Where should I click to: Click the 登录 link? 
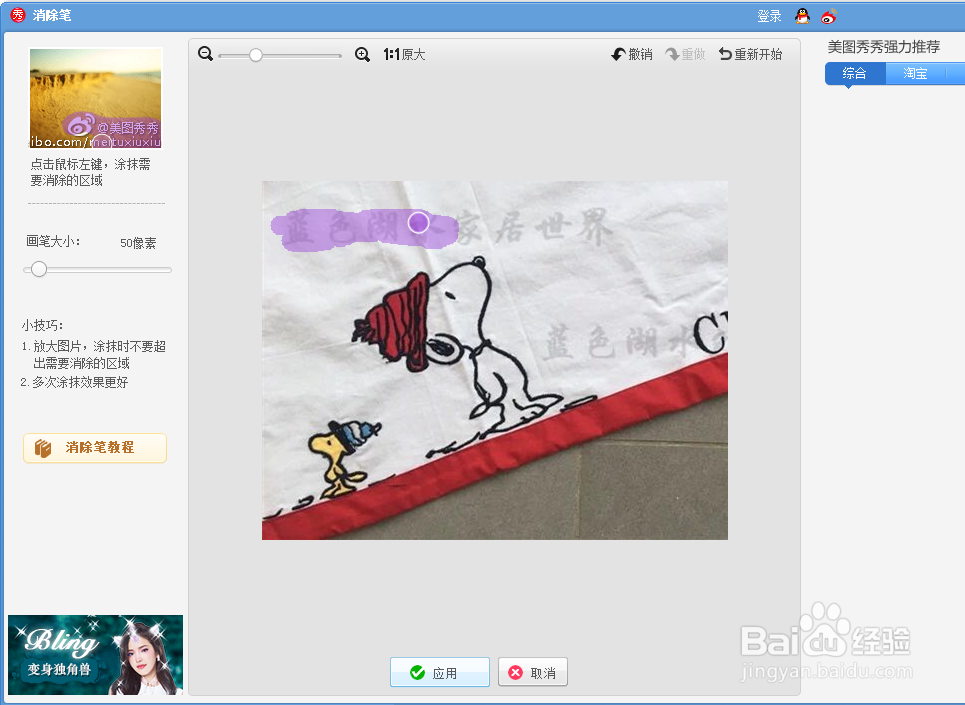[769, 17]
